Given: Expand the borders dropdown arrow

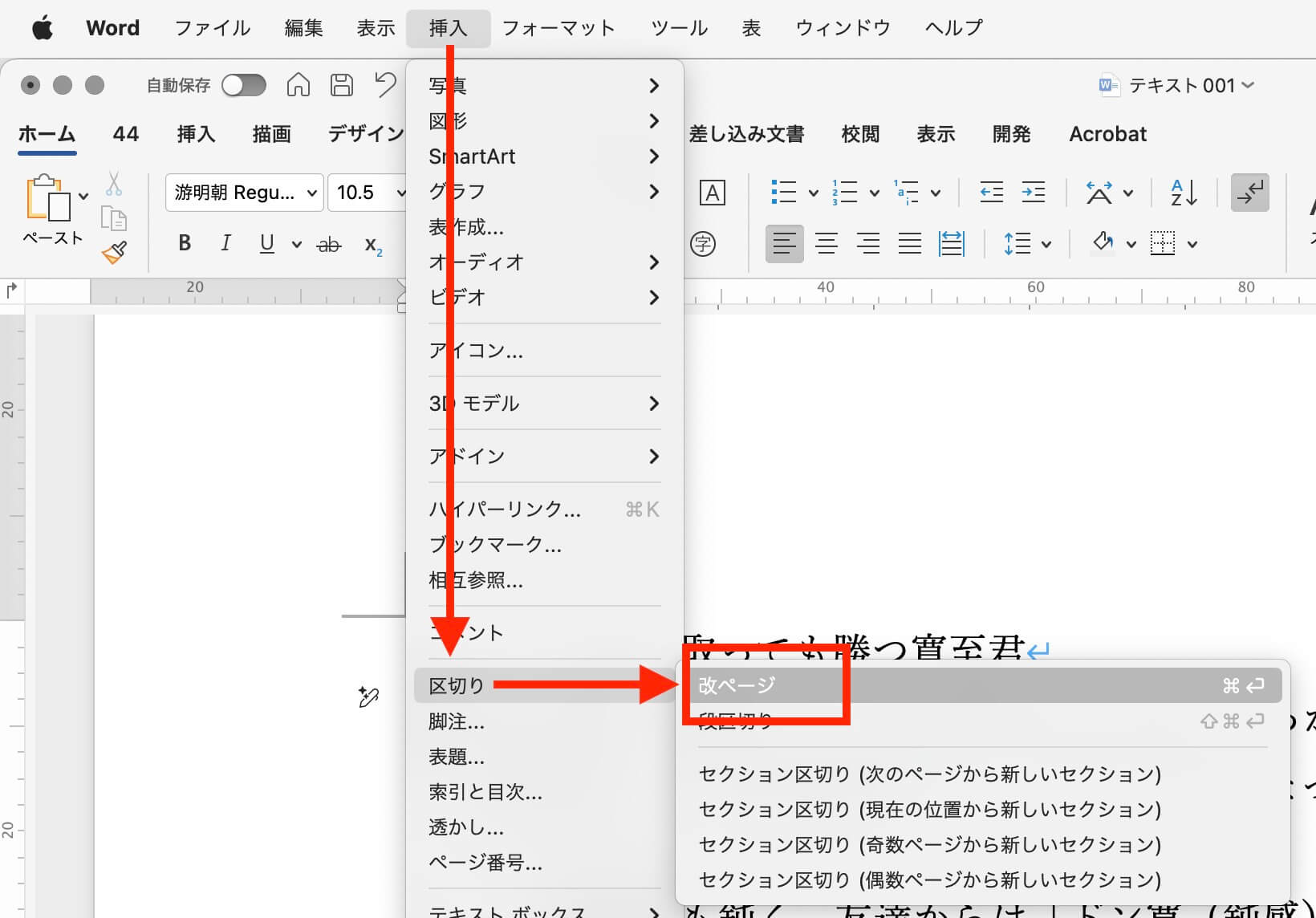Looking at the screenshot, I should [x=1192, y=244].
